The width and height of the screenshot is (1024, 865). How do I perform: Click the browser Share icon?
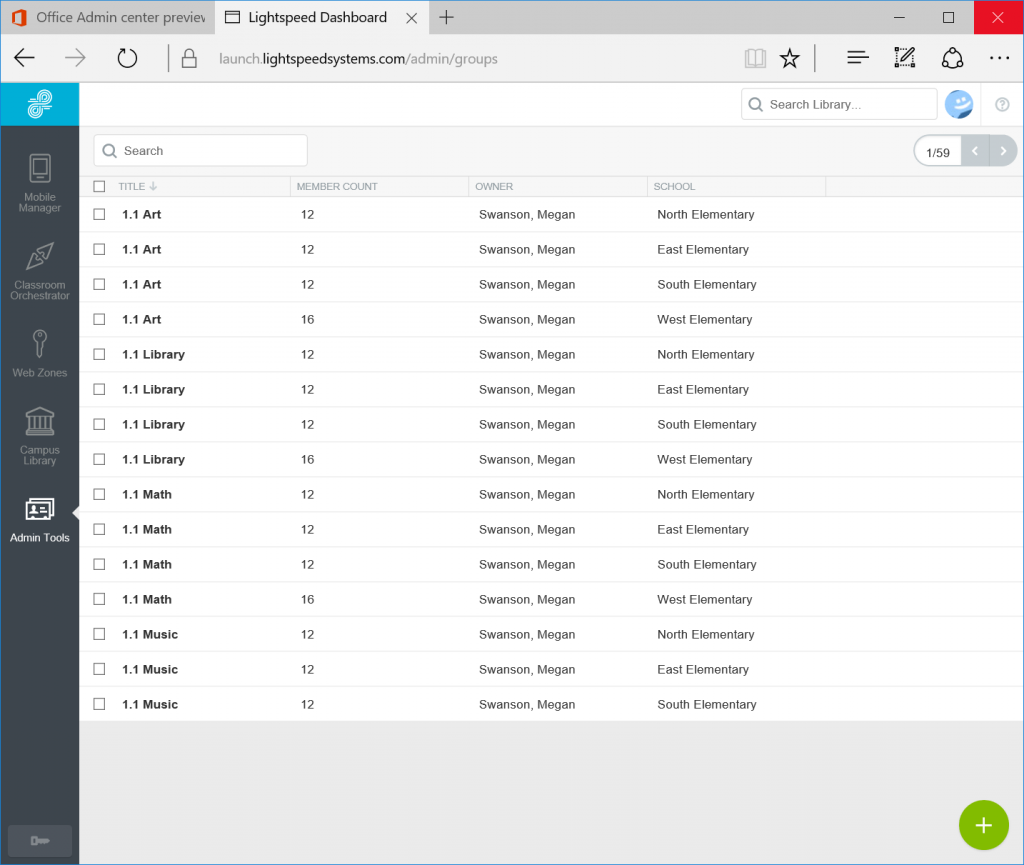coord(952,58)
